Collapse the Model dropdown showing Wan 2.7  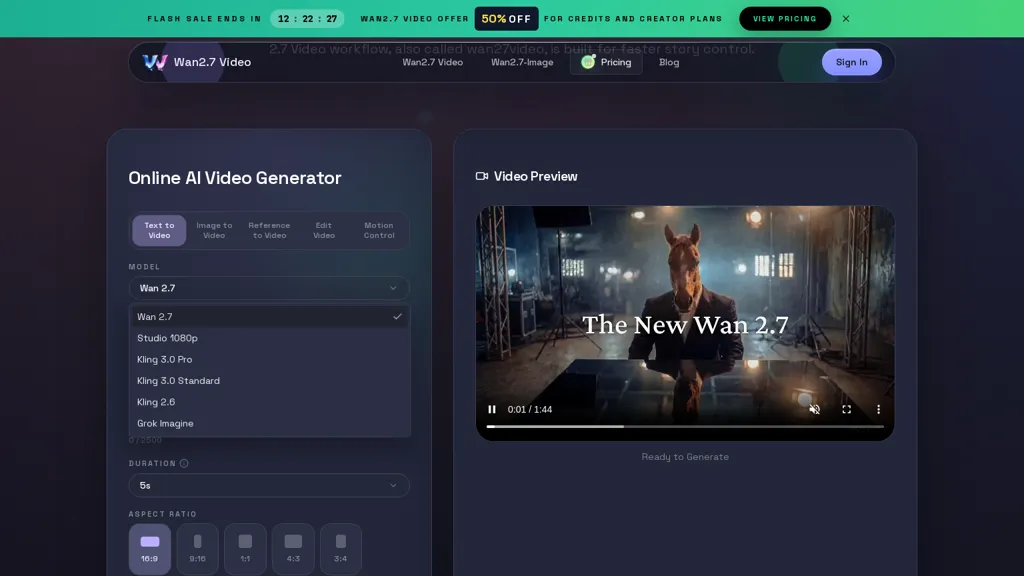[269, 288]
